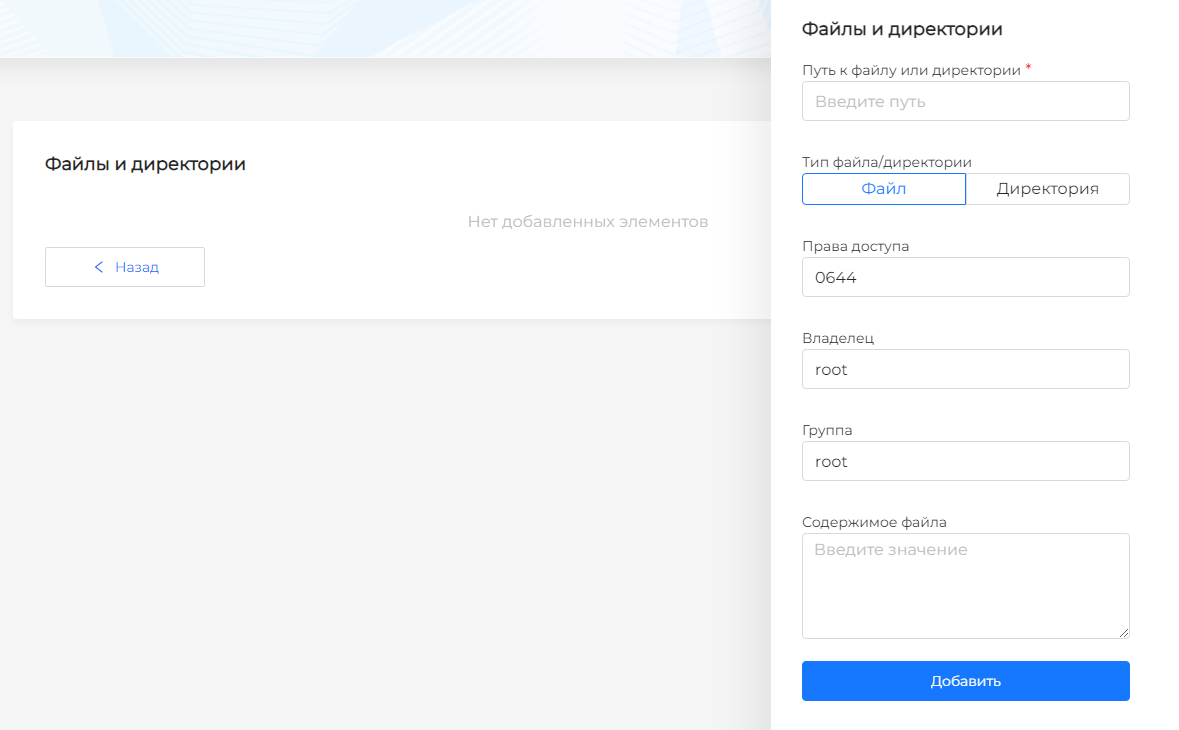
Task: Click the red required asterisk by the path label
Action: point(1028,68)
